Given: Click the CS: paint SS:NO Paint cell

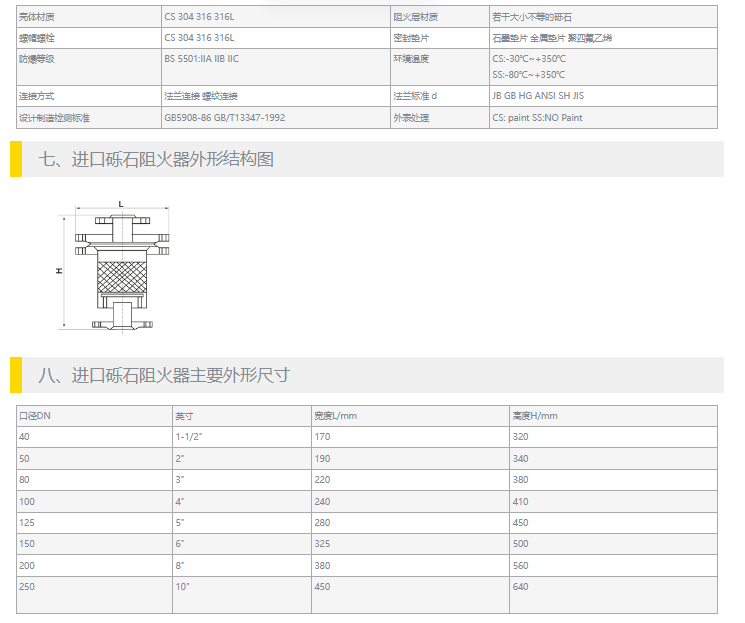Looking at the screenshot, I should [537, 118].
